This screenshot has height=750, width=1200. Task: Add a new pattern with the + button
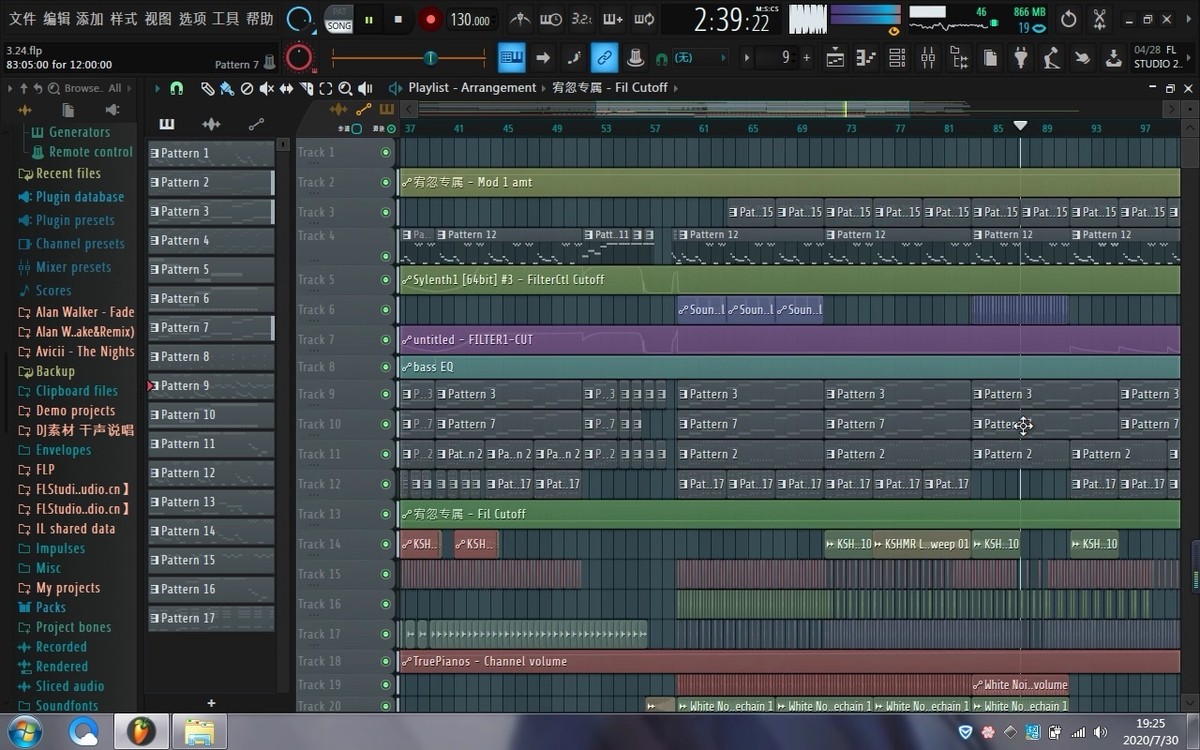(211, 704)
